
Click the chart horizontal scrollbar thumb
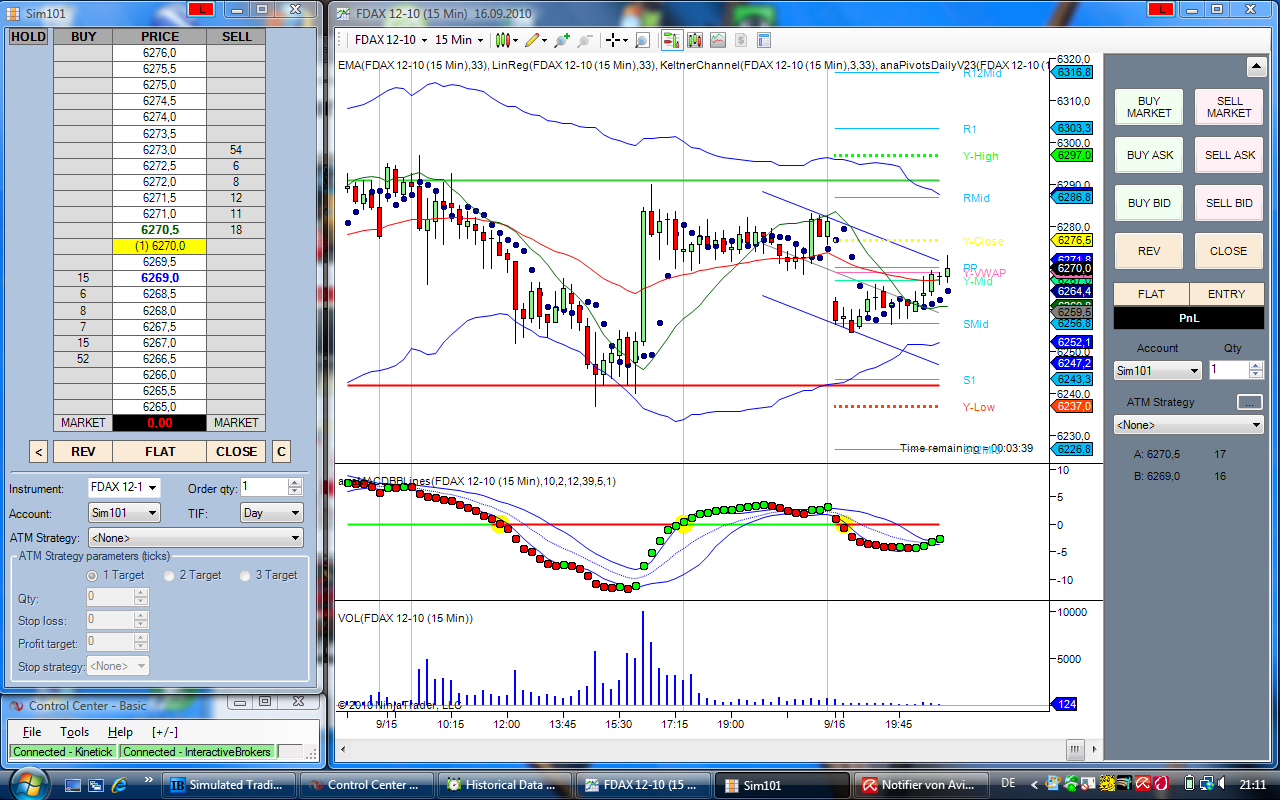point(1075,749)
